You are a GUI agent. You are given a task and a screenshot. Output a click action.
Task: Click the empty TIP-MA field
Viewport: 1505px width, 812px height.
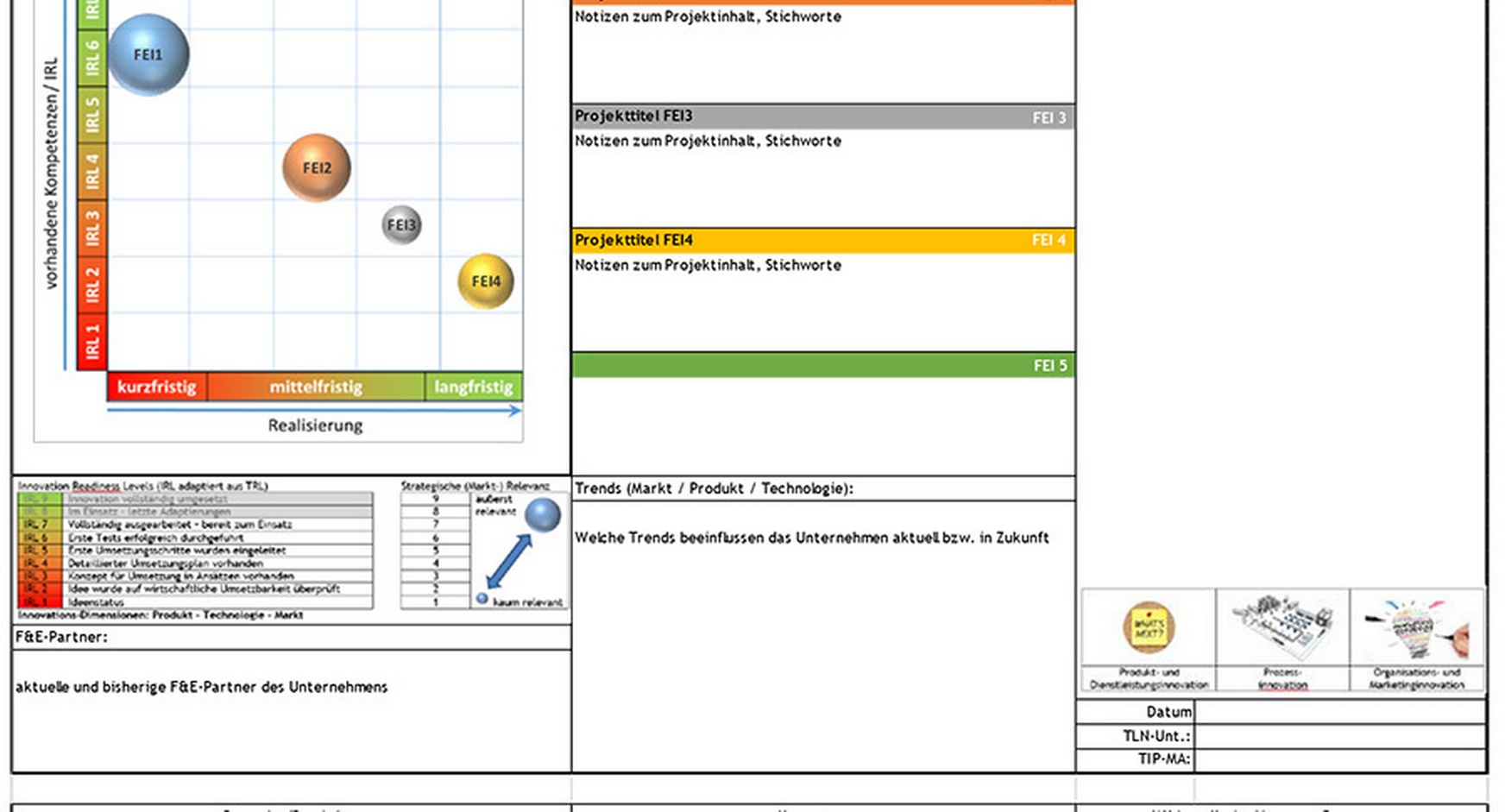pos(1339,759)
